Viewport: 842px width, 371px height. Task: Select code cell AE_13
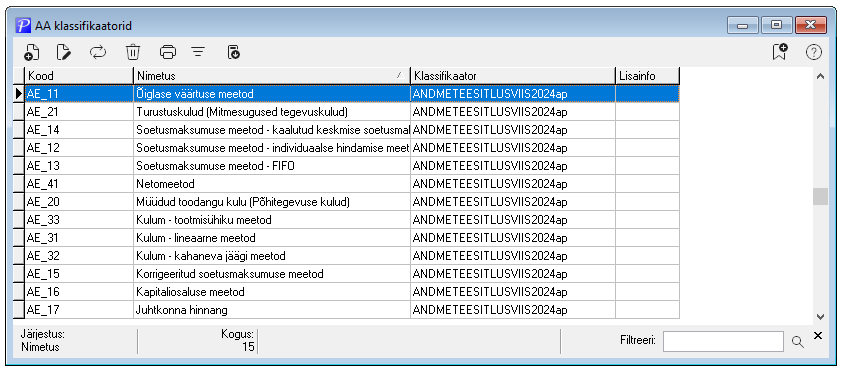(x=79, y=166)
